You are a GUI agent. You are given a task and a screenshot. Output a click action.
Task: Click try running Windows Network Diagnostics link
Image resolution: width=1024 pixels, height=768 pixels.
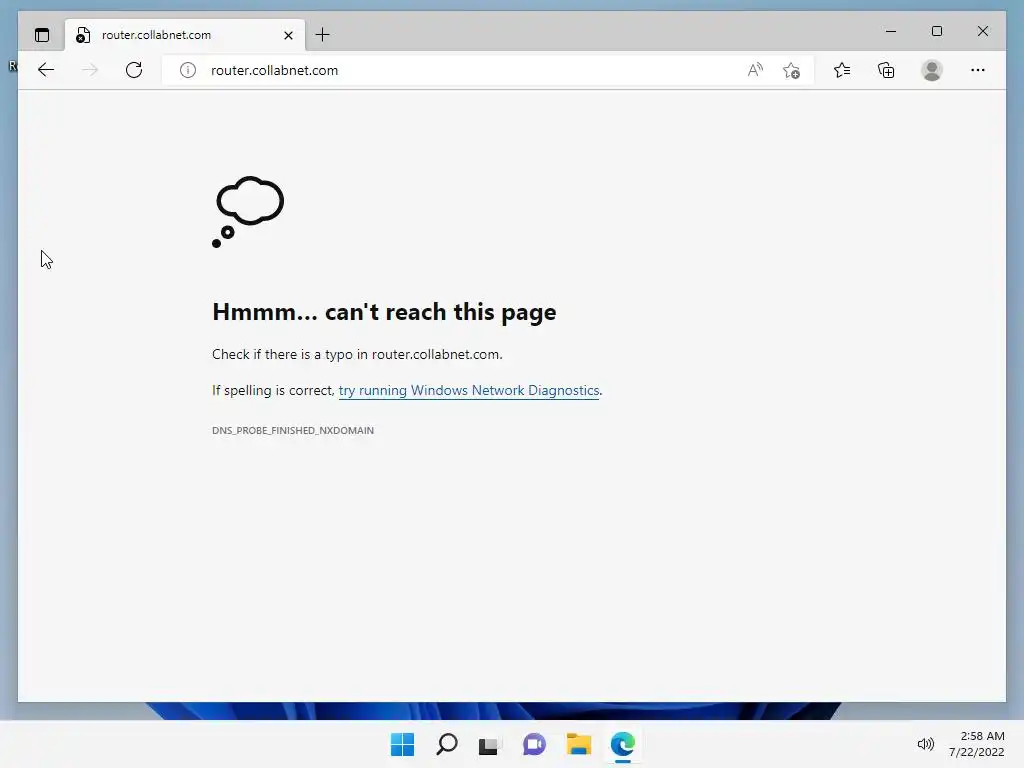pos(469,391)
